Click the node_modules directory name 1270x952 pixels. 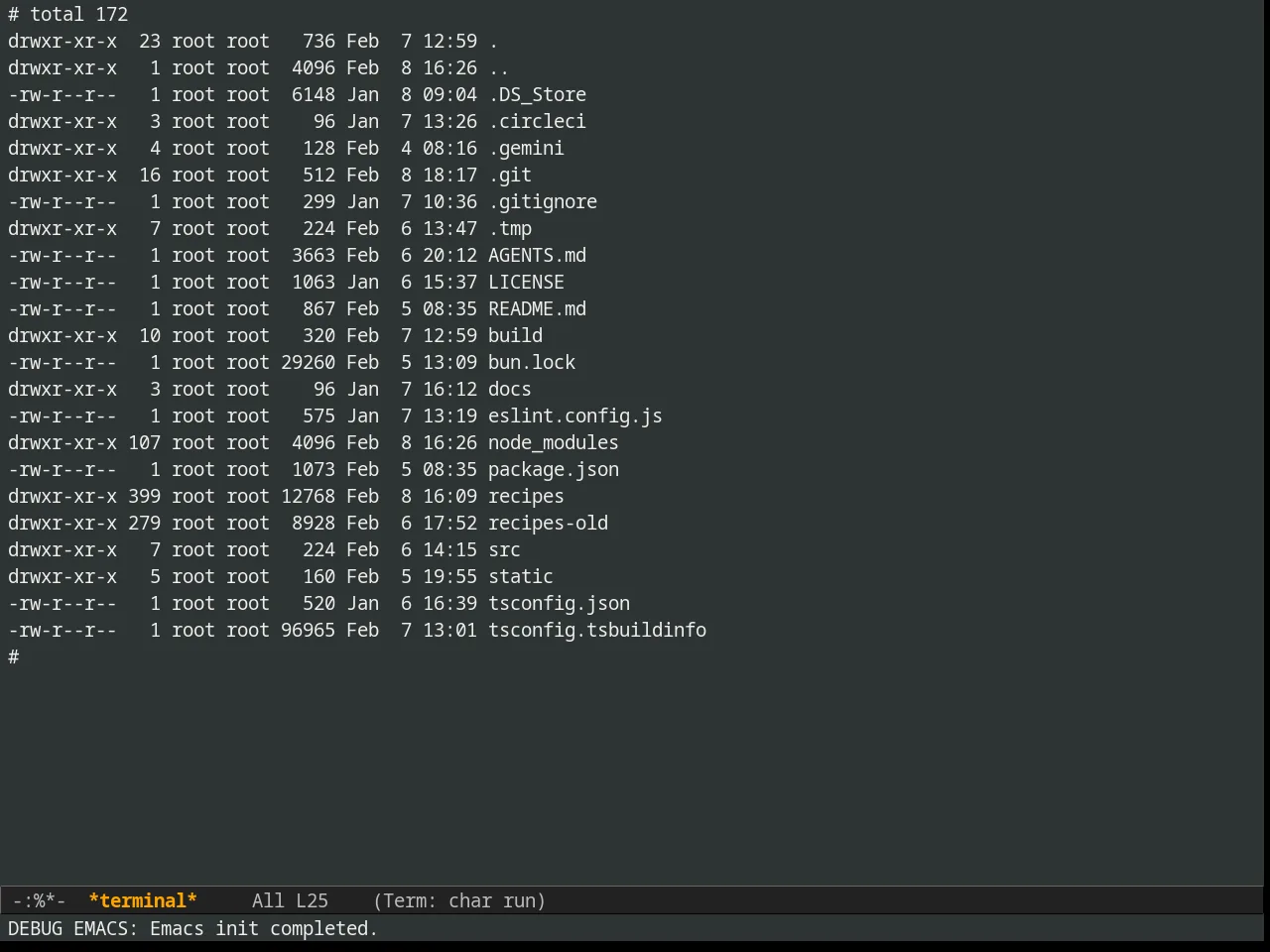[x=554, y=442]
